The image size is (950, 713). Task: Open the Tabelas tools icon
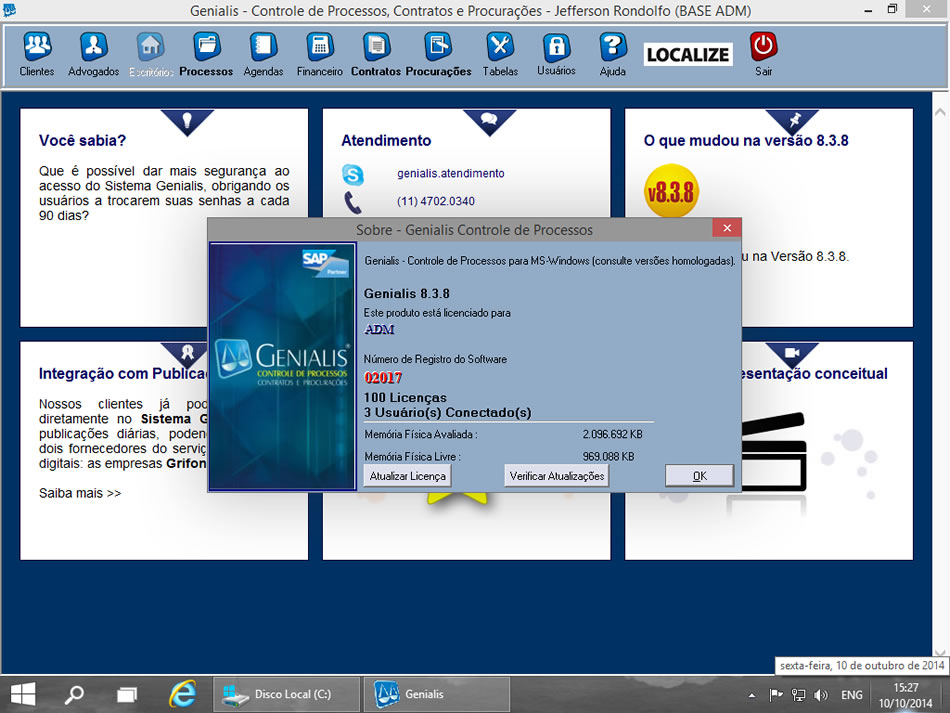pos(500,47)
